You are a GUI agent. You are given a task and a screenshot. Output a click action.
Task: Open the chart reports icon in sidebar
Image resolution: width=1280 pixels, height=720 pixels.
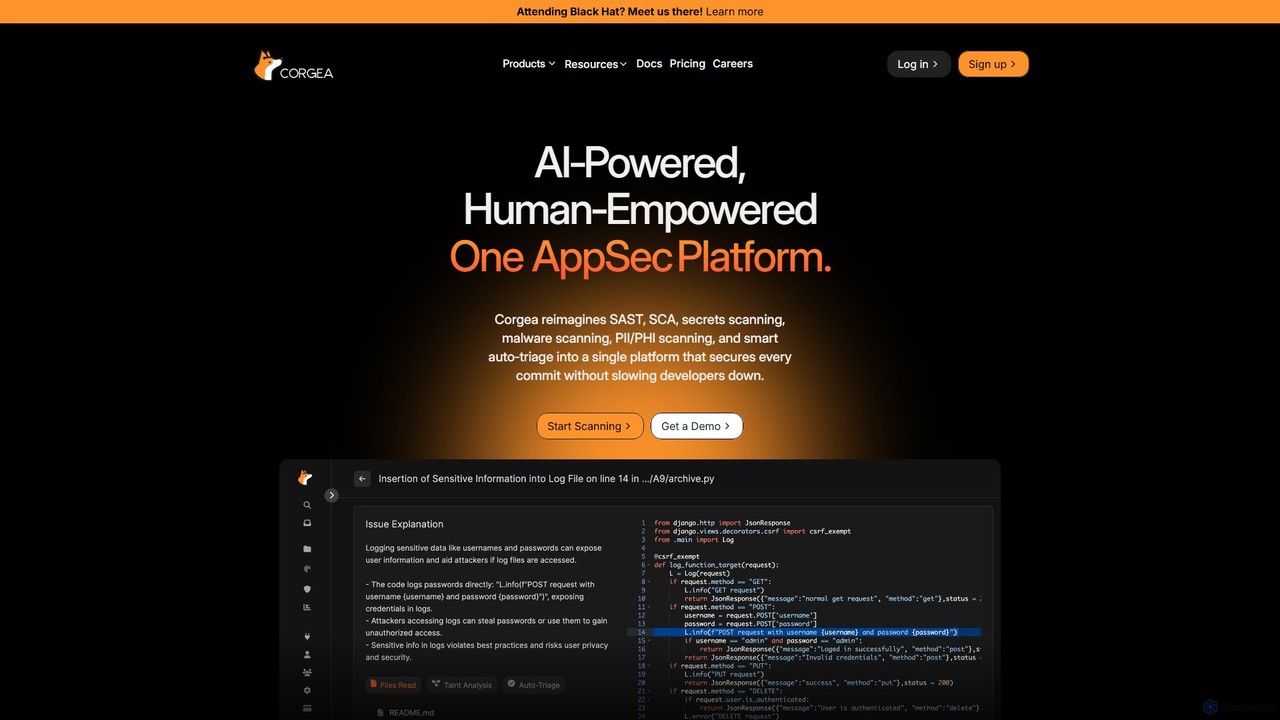click(307, 607)
